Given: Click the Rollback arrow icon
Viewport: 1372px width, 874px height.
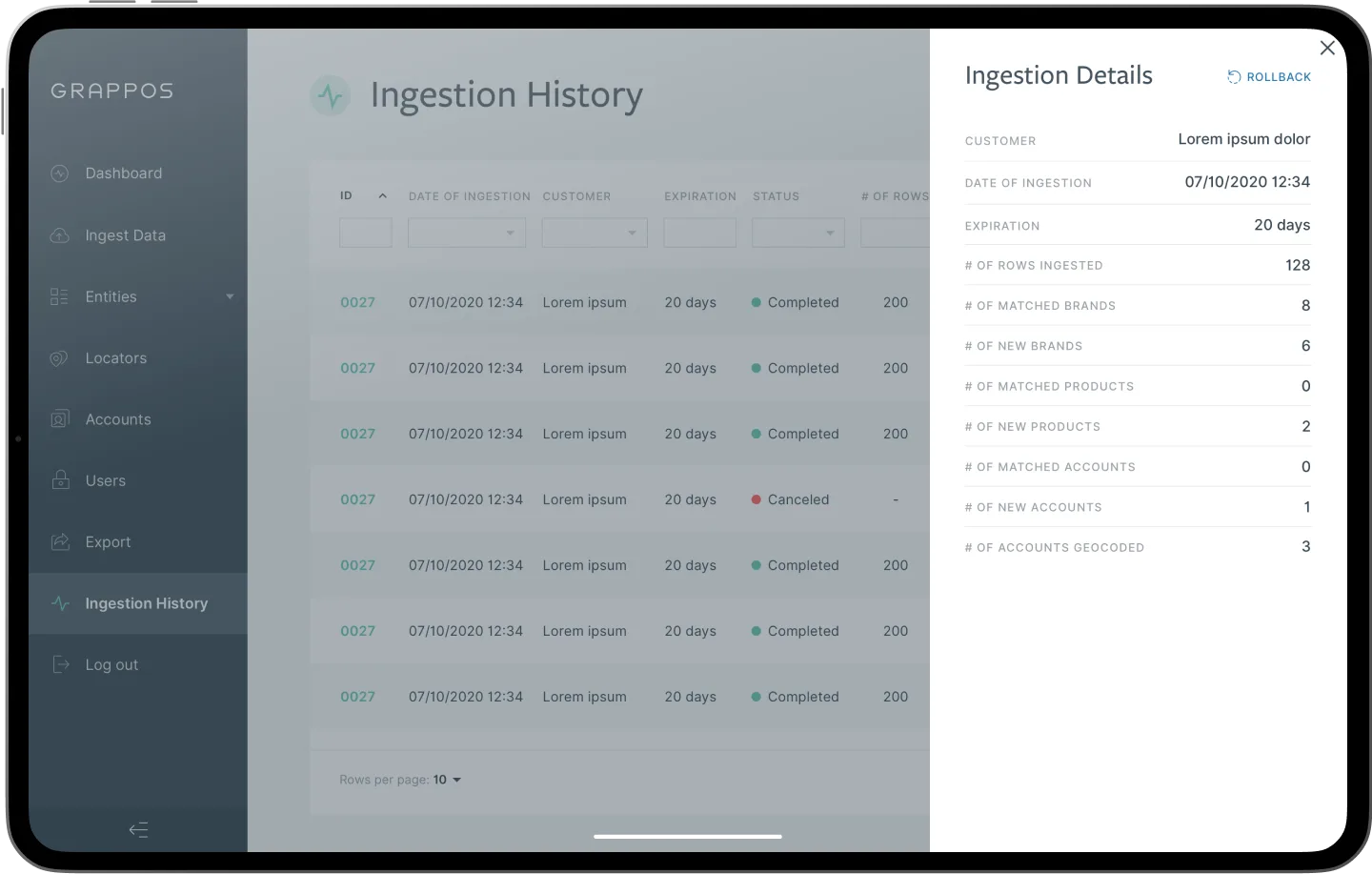Looking at the screenshot, I should tap(1234, 77).
